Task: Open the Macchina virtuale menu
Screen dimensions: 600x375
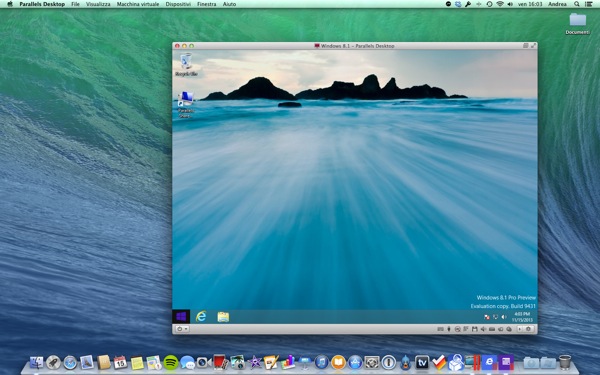Action: click(138, 4)
